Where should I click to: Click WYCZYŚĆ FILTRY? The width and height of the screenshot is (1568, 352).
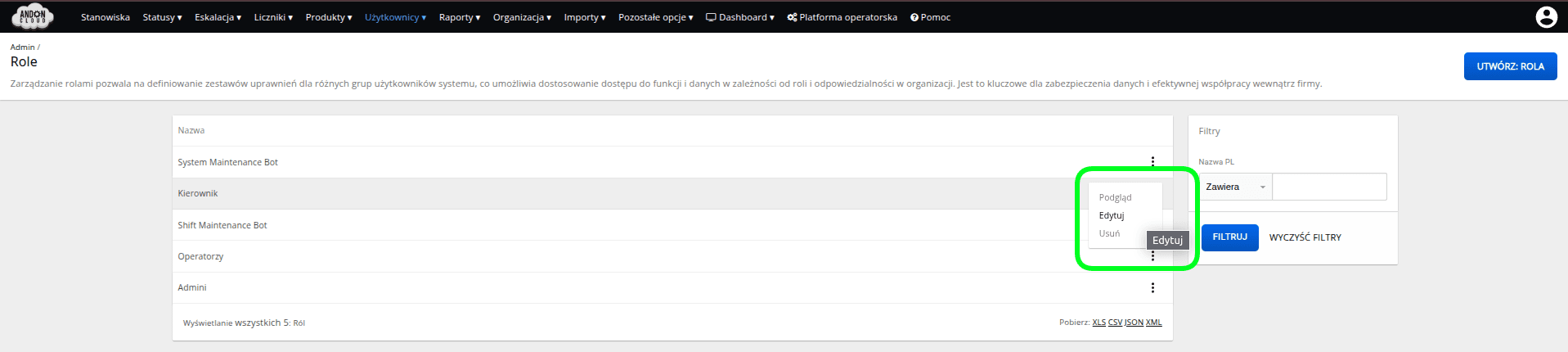pos(1305,237)
